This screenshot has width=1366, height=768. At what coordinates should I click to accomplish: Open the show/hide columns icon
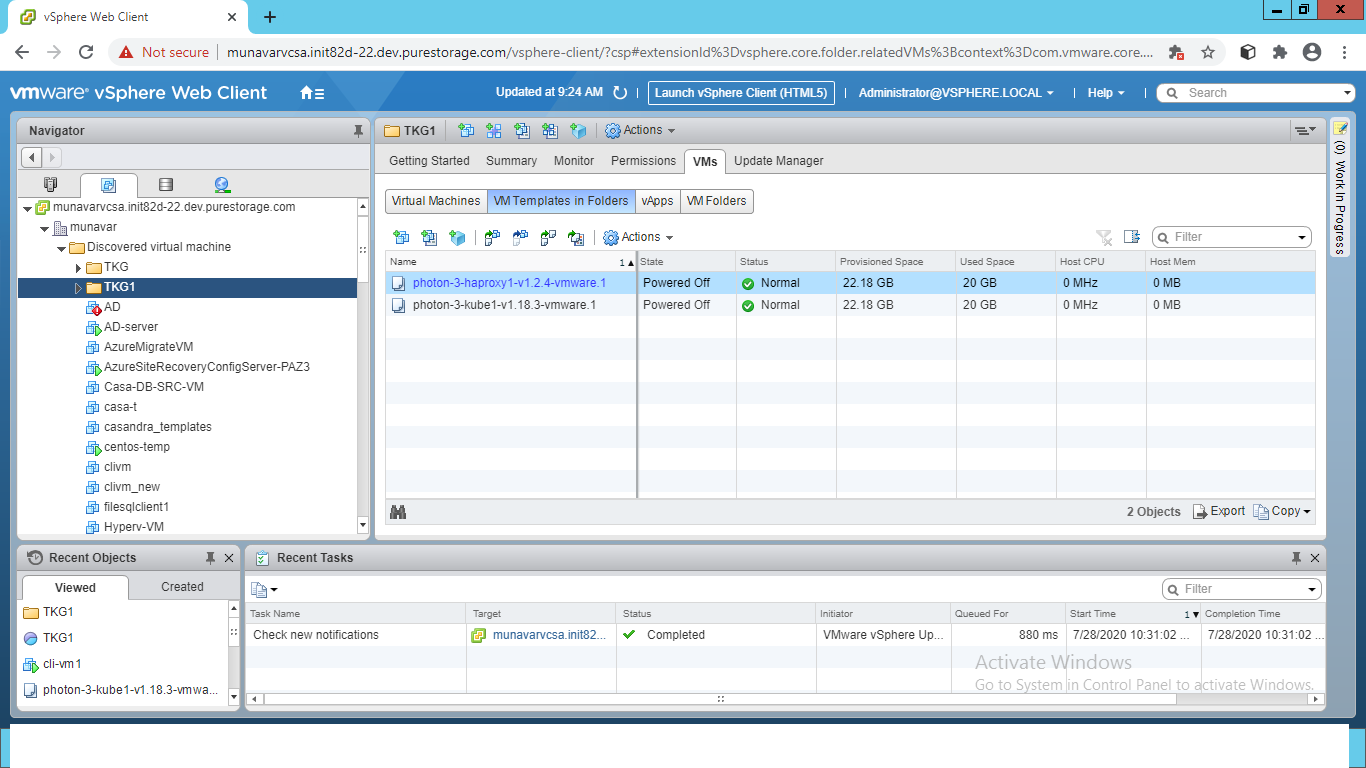tap(1132, 237)
